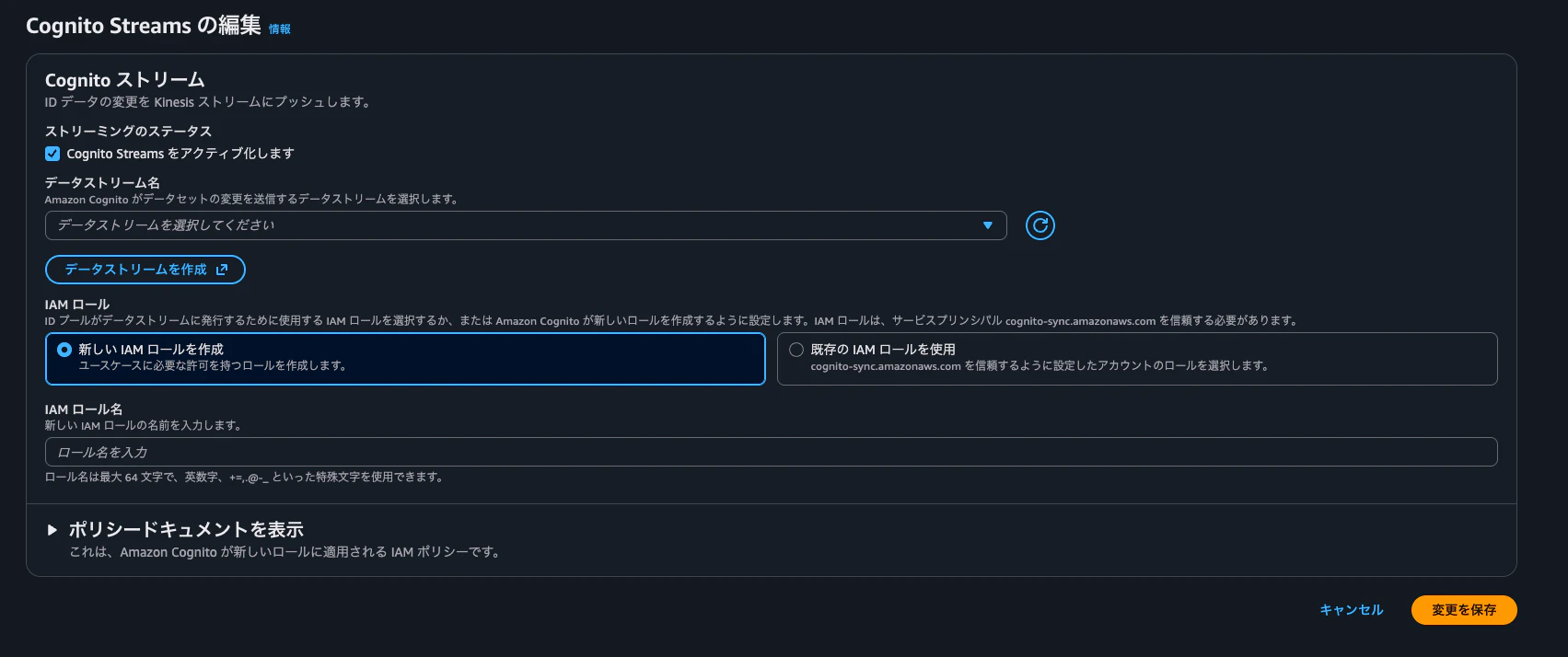Screen dimensions: 1568x657
Task: Click the ID データの変更を Kinesis ストリーム description
Action: (210, 102)
